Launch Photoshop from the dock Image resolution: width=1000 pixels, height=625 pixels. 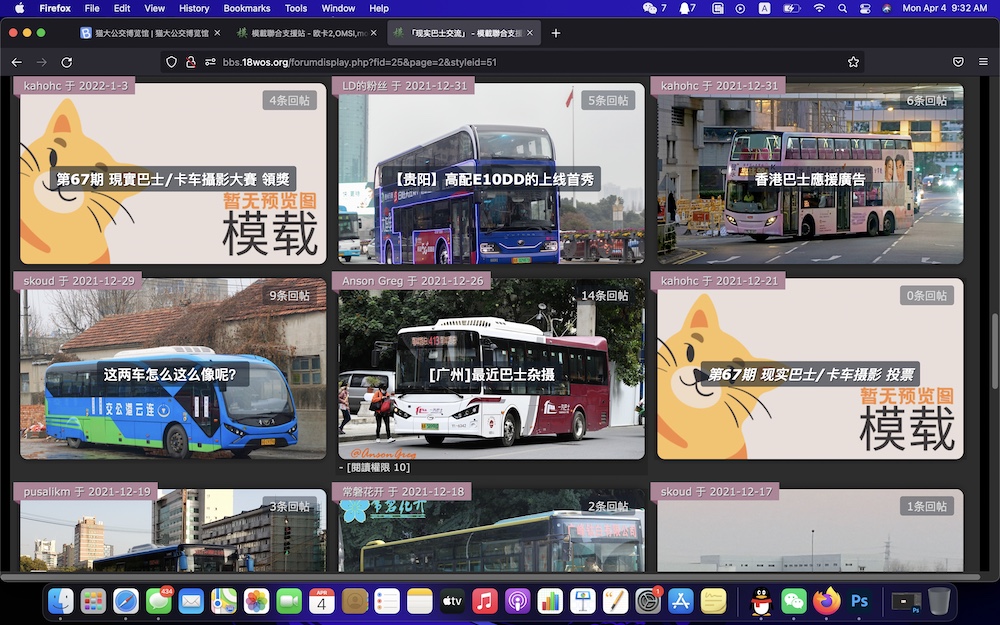point(859,601)
